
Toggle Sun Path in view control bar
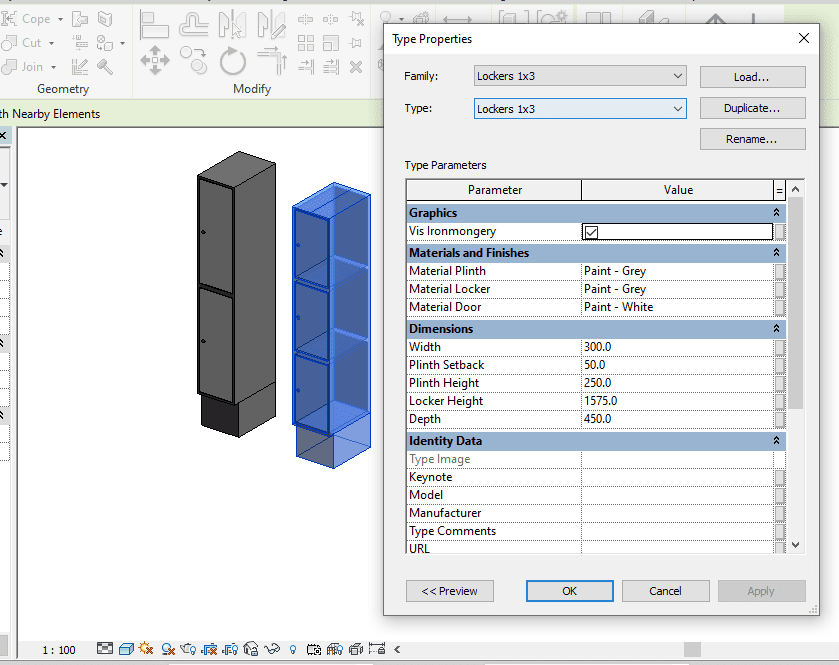click(x=147, y=649)
